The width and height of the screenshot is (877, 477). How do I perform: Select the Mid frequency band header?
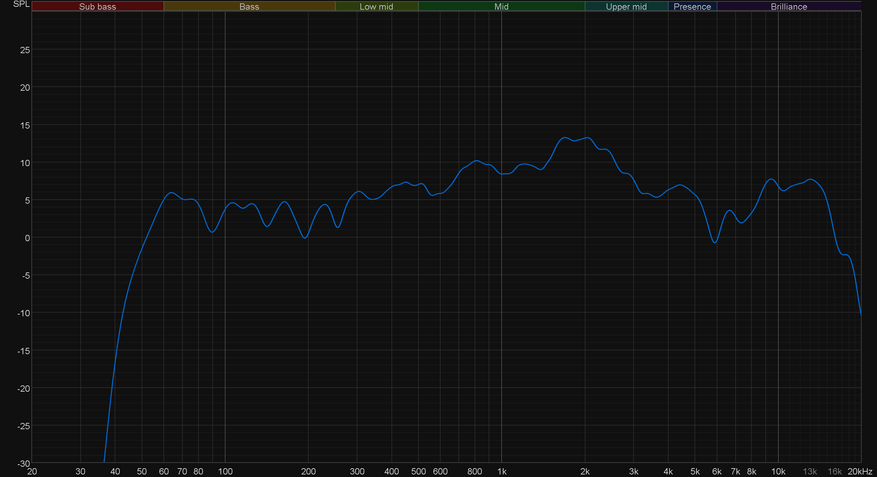click(501, 6)
